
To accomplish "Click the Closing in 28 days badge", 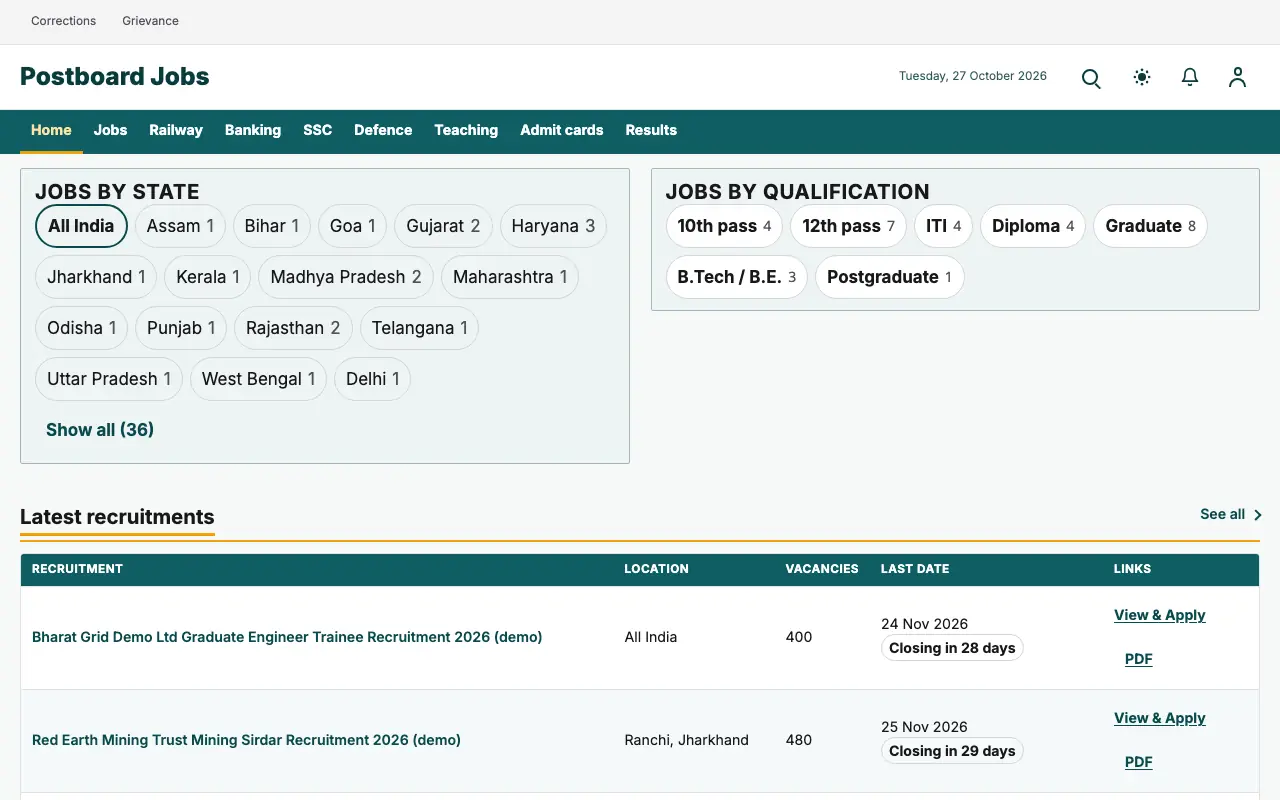I will click(x=952, y=648).
